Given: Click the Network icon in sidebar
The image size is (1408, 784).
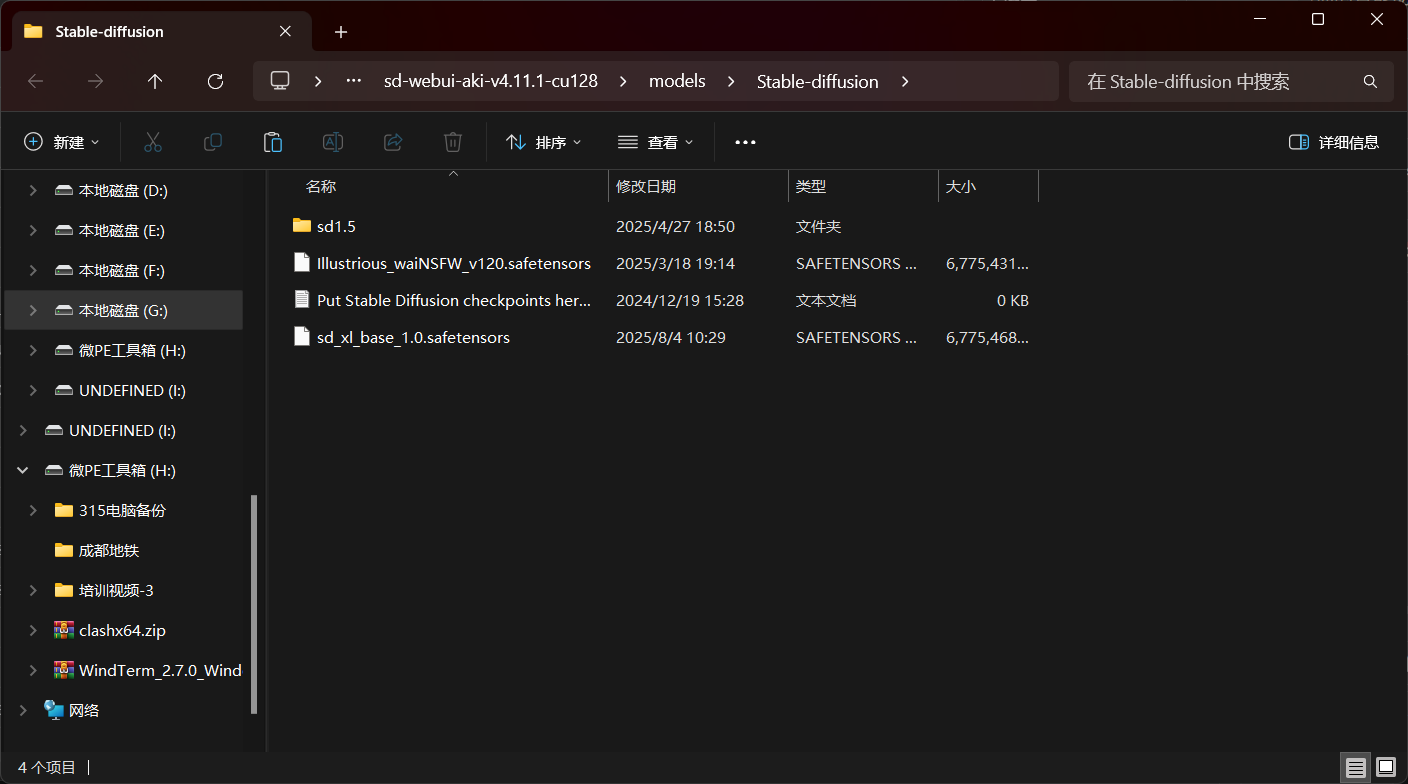Looking at the screenshot, I should (54, 710).
